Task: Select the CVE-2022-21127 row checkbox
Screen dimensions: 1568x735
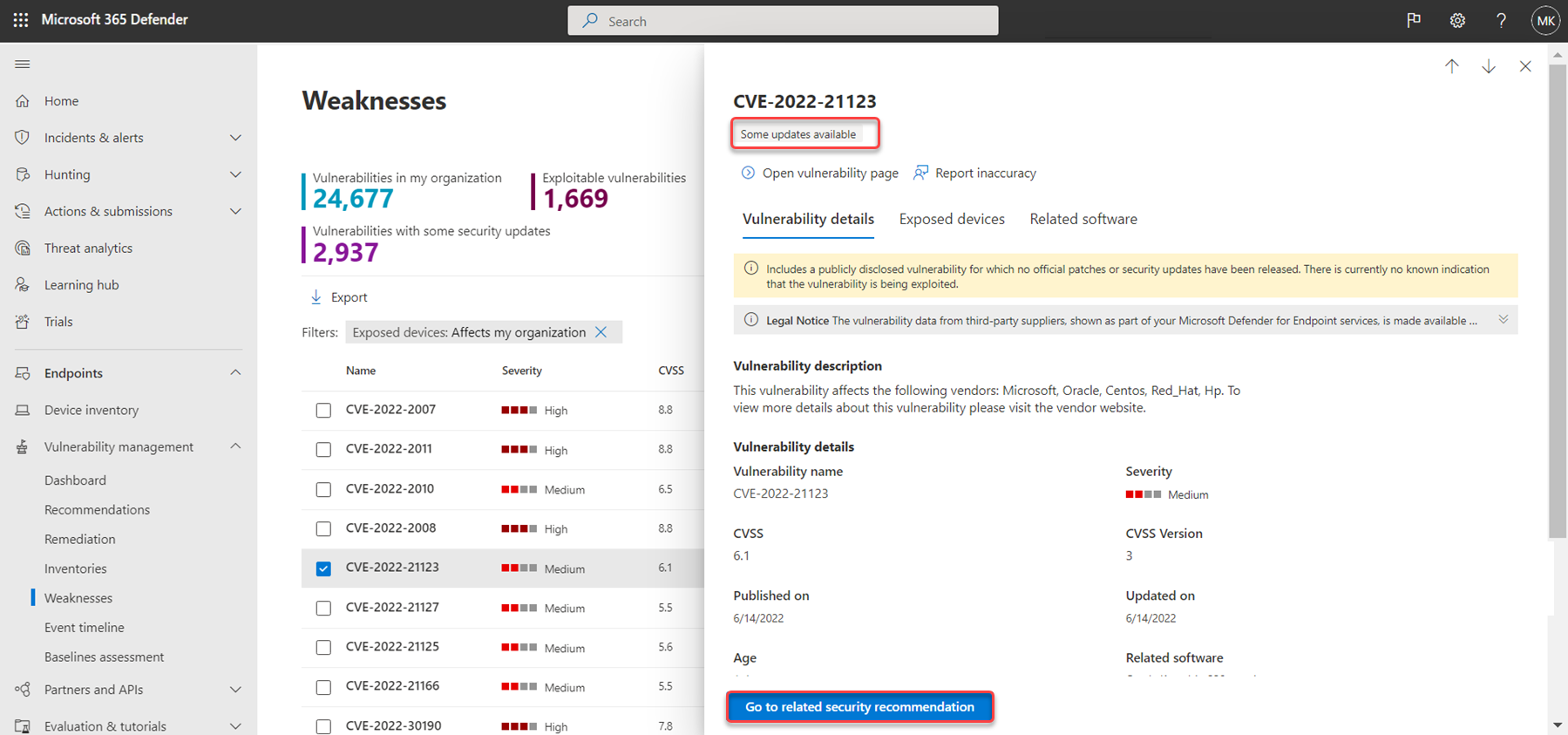Action: (323, 608)
